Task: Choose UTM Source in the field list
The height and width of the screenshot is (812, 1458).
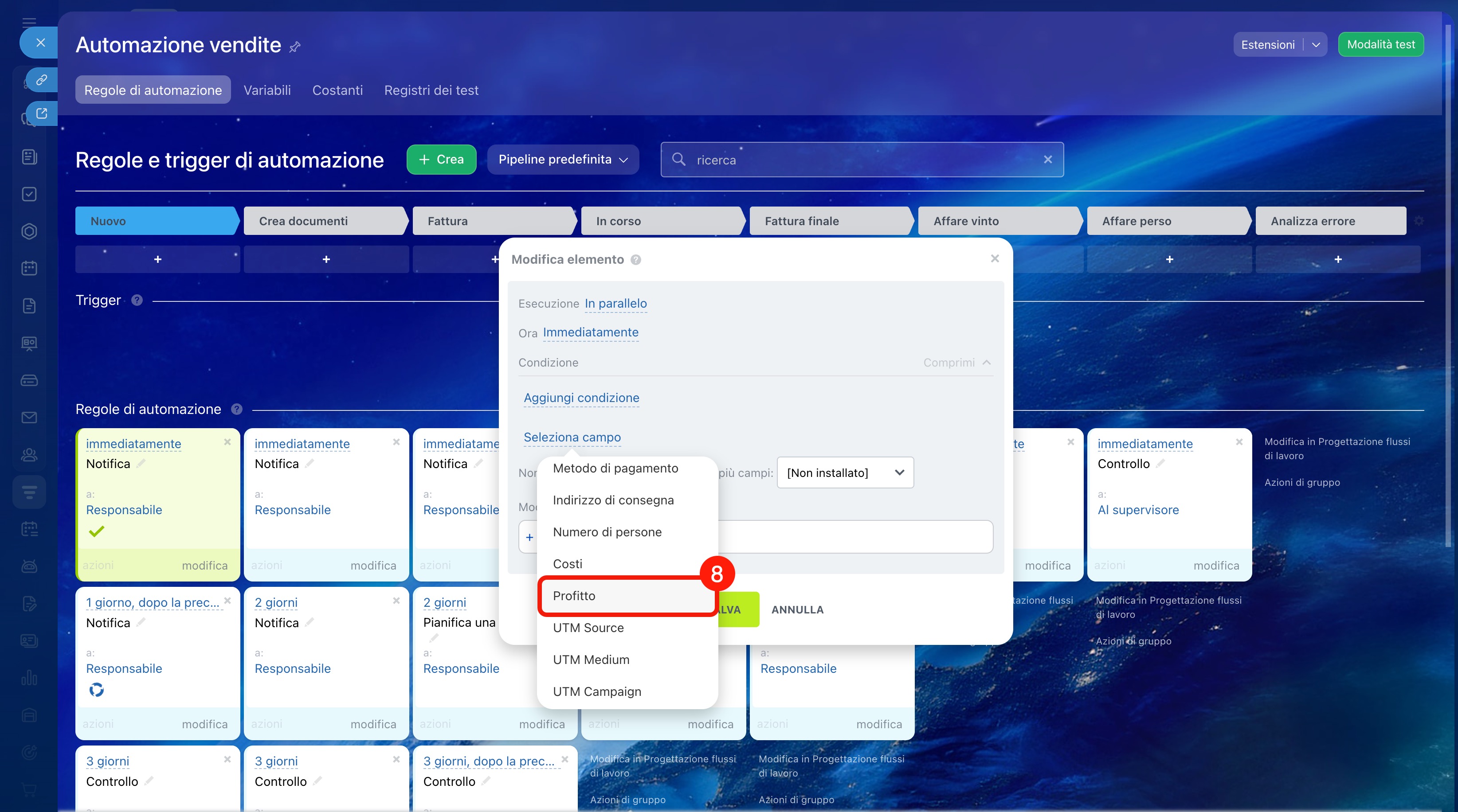Action: click(x=588, y=628)
